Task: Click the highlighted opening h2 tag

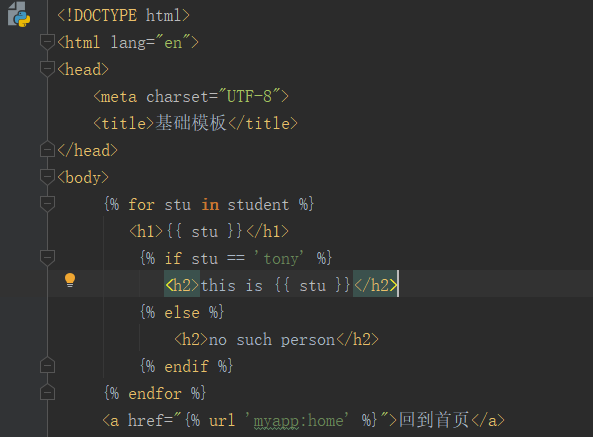Action: point(182,285)
